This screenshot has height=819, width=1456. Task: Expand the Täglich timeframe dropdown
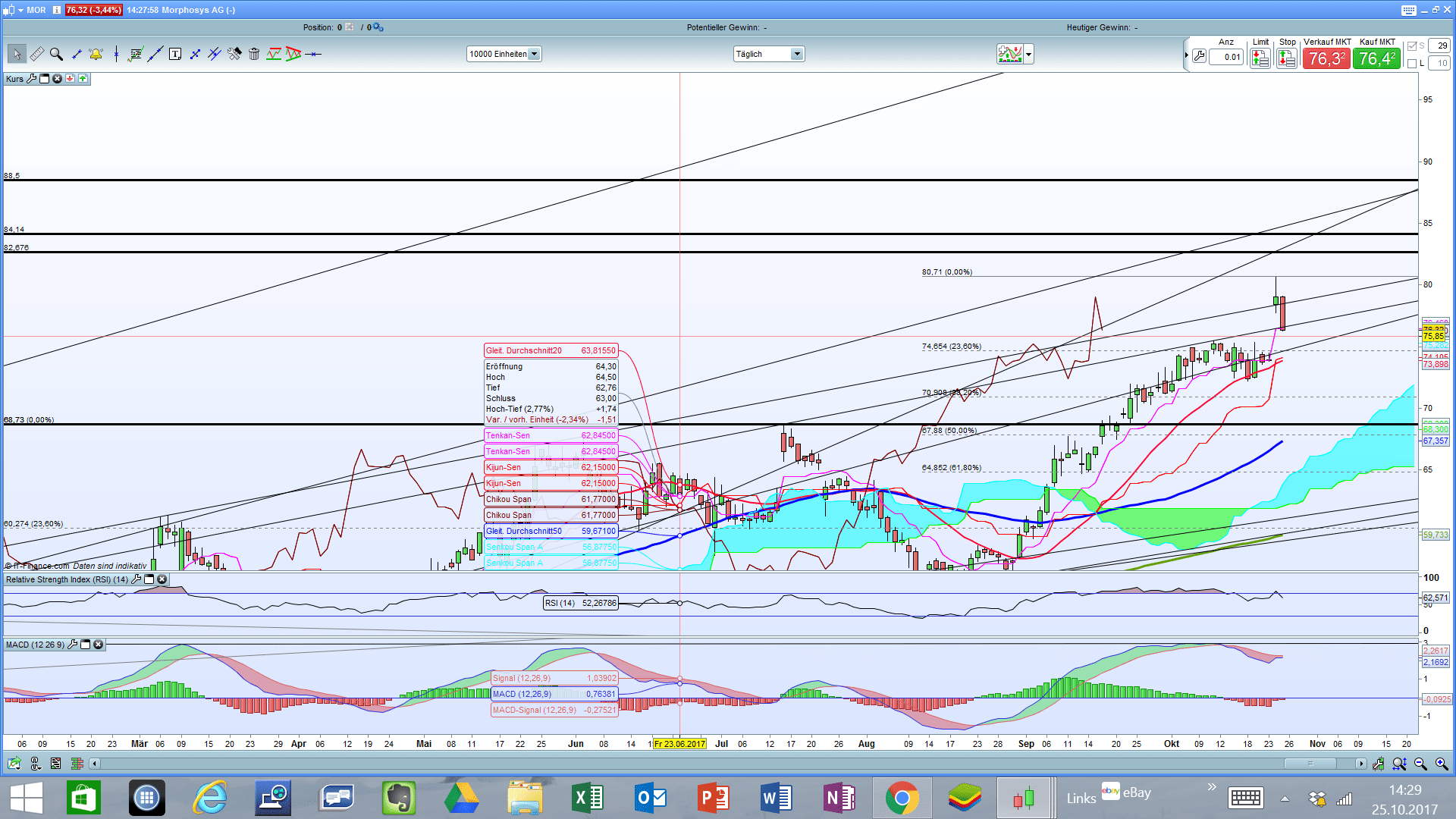[796, 54]
